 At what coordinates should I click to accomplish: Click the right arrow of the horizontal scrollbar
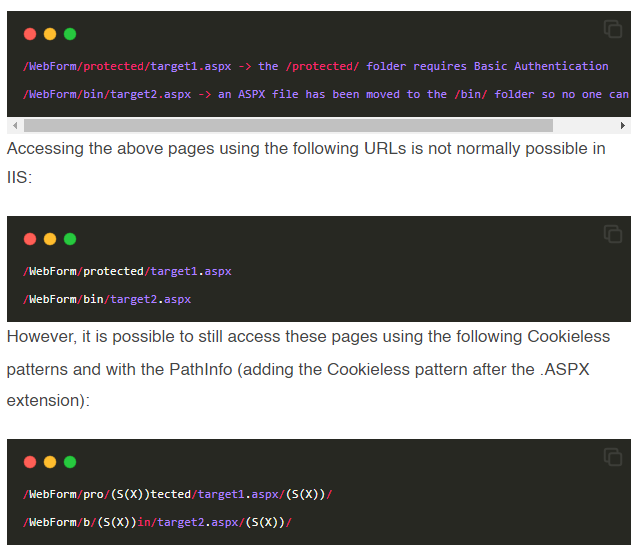(623, 126)
